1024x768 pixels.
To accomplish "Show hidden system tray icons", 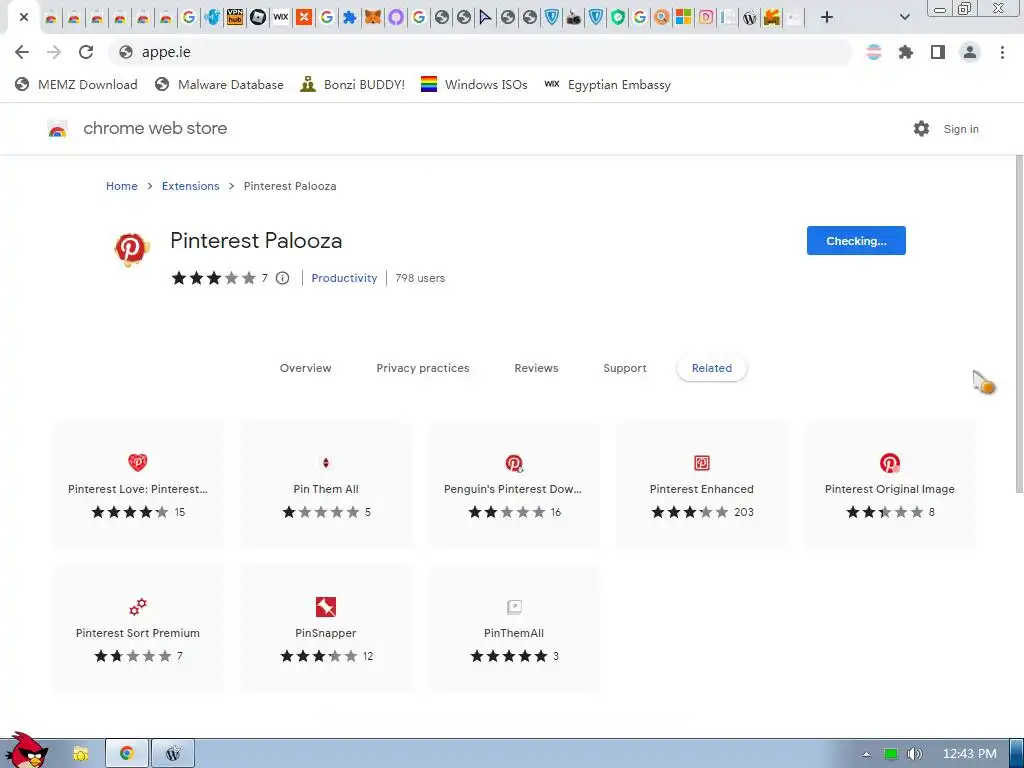I will pyautogui.click(x=867, y=754).
